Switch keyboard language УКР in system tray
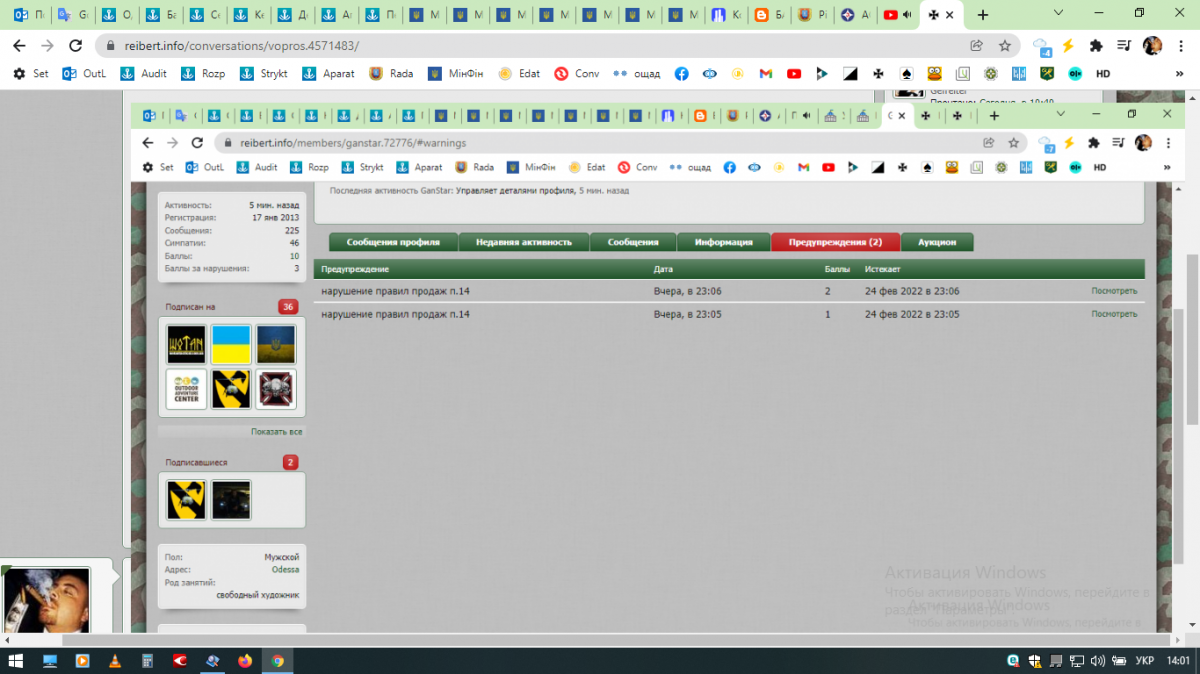This screenshot has height=674, width=1200. [1146, 661]
